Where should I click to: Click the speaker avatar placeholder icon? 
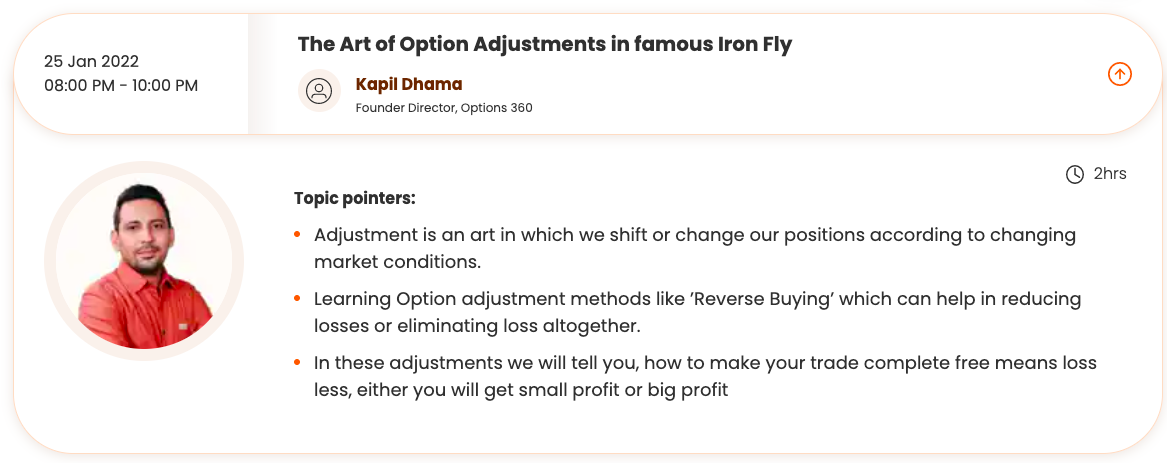319,92
